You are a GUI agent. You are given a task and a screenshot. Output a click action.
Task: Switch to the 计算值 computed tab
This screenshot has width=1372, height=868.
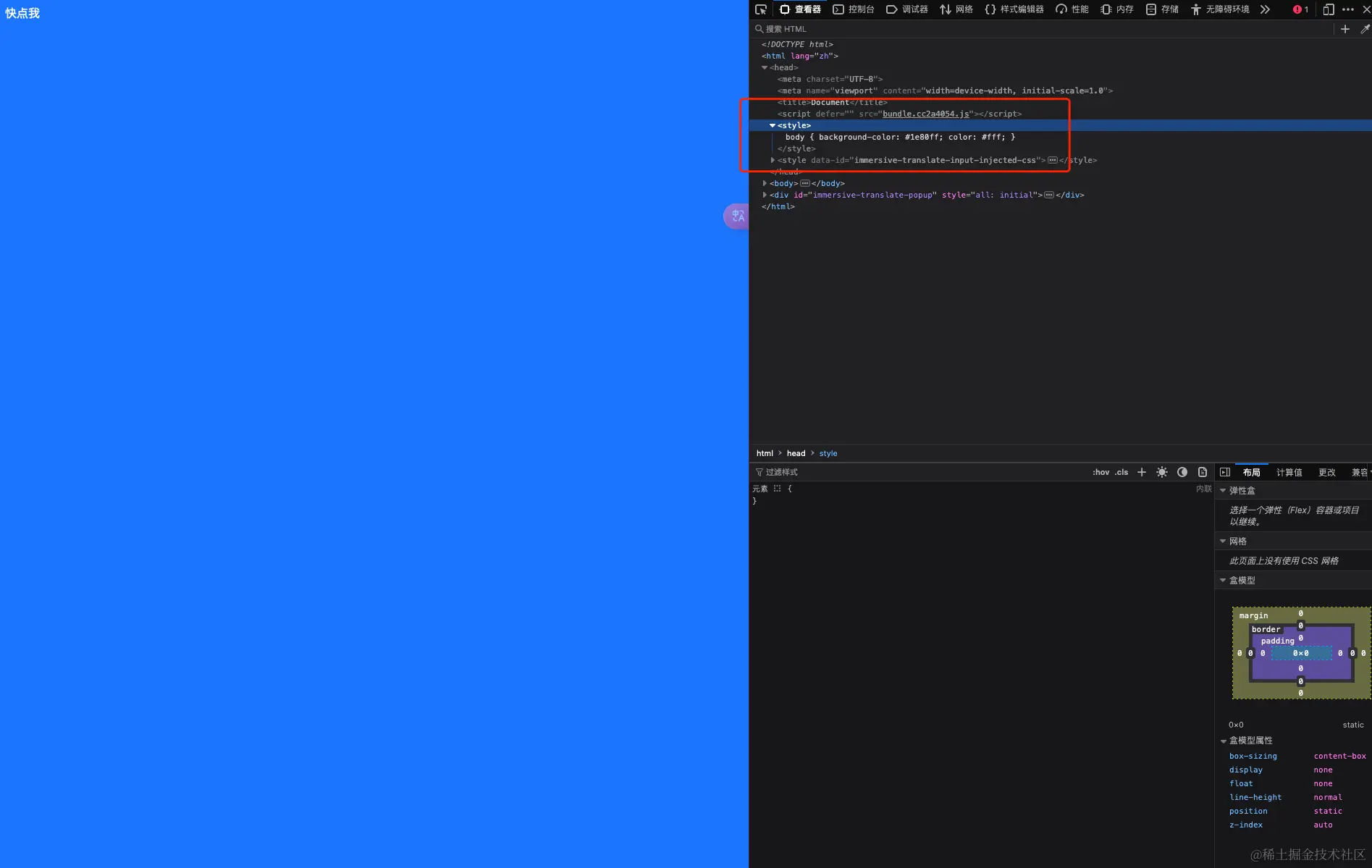tap(1289, 472)
